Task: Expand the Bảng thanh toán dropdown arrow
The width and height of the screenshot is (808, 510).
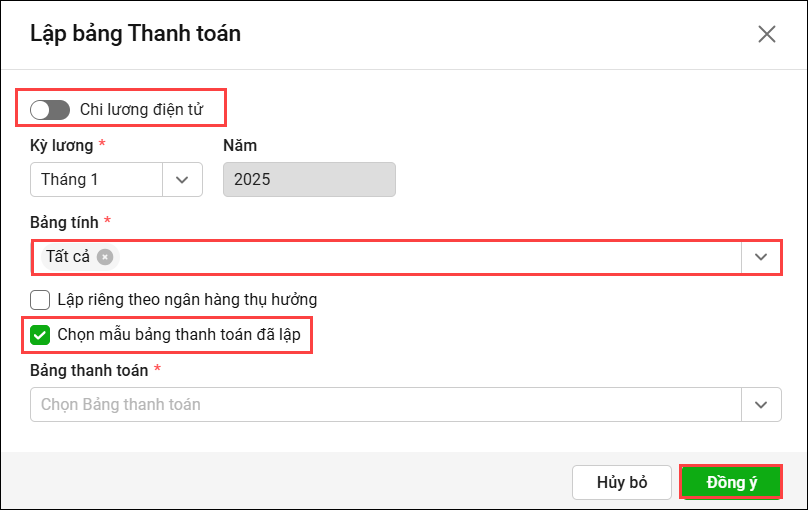Action: 761,405
